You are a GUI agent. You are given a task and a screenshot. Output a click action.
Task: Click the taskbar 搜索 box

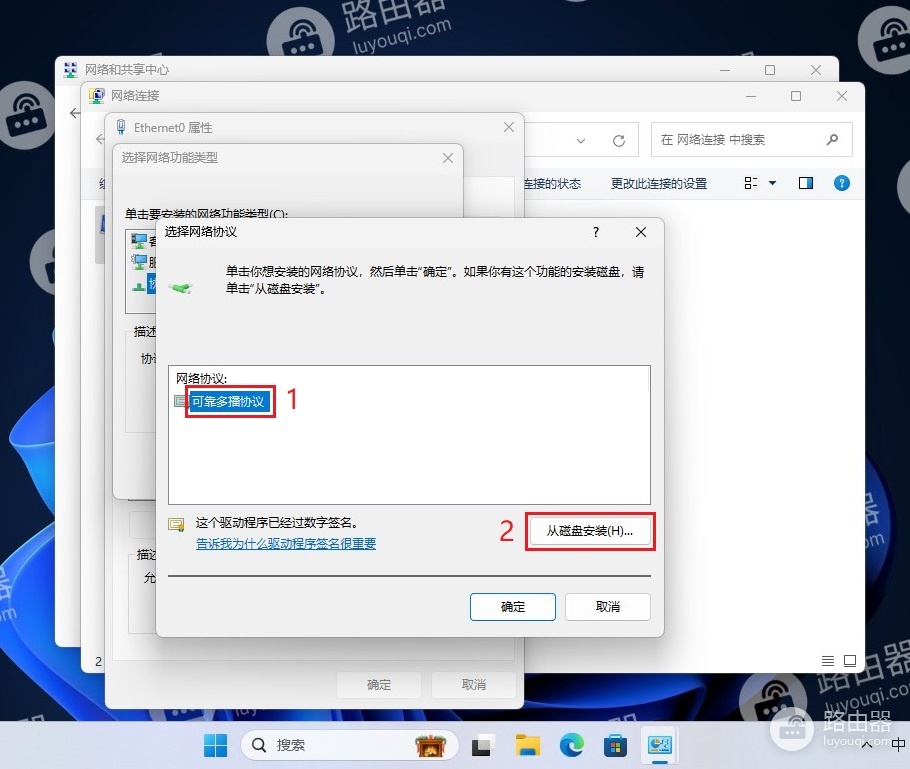(349, 745)
